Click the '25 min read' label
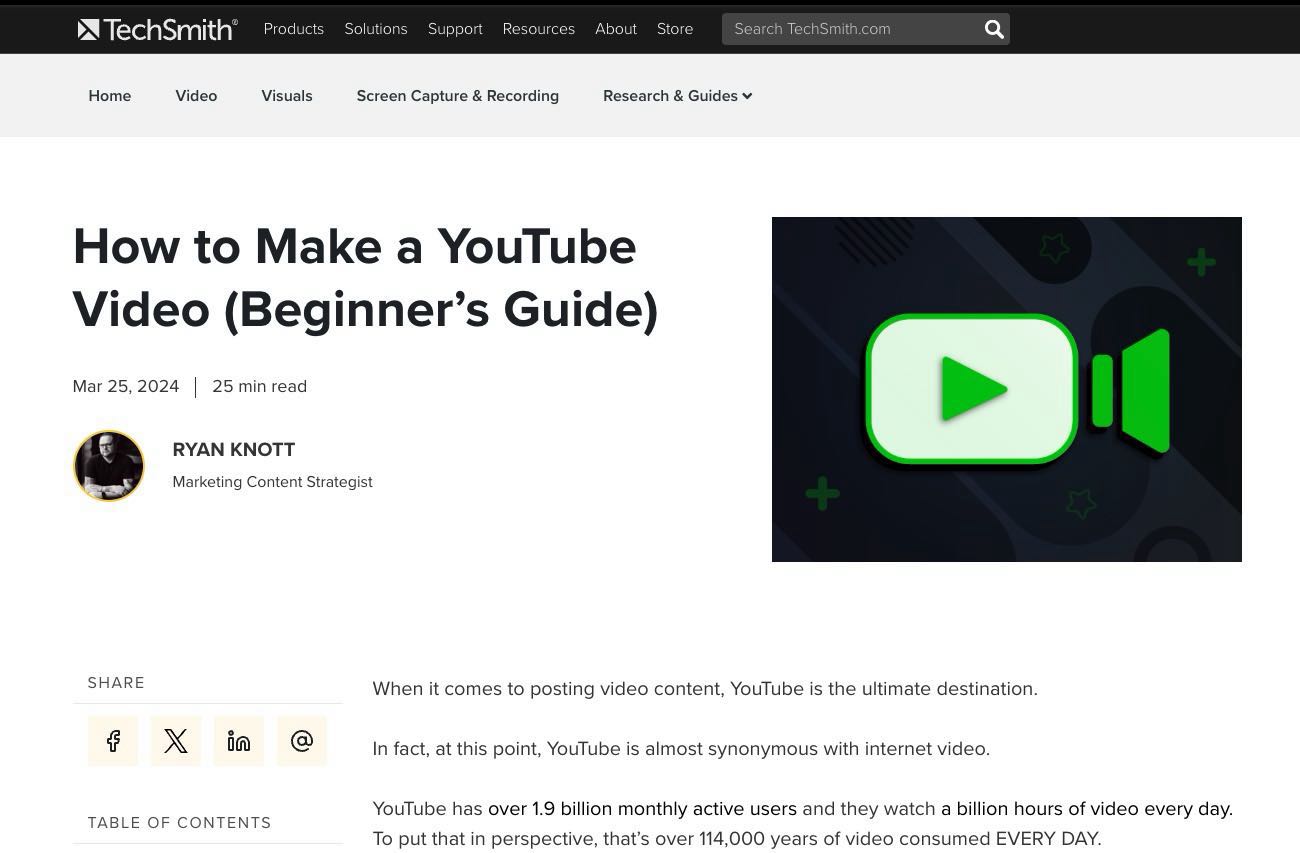Screen dimensions: 1300x853 260,386
